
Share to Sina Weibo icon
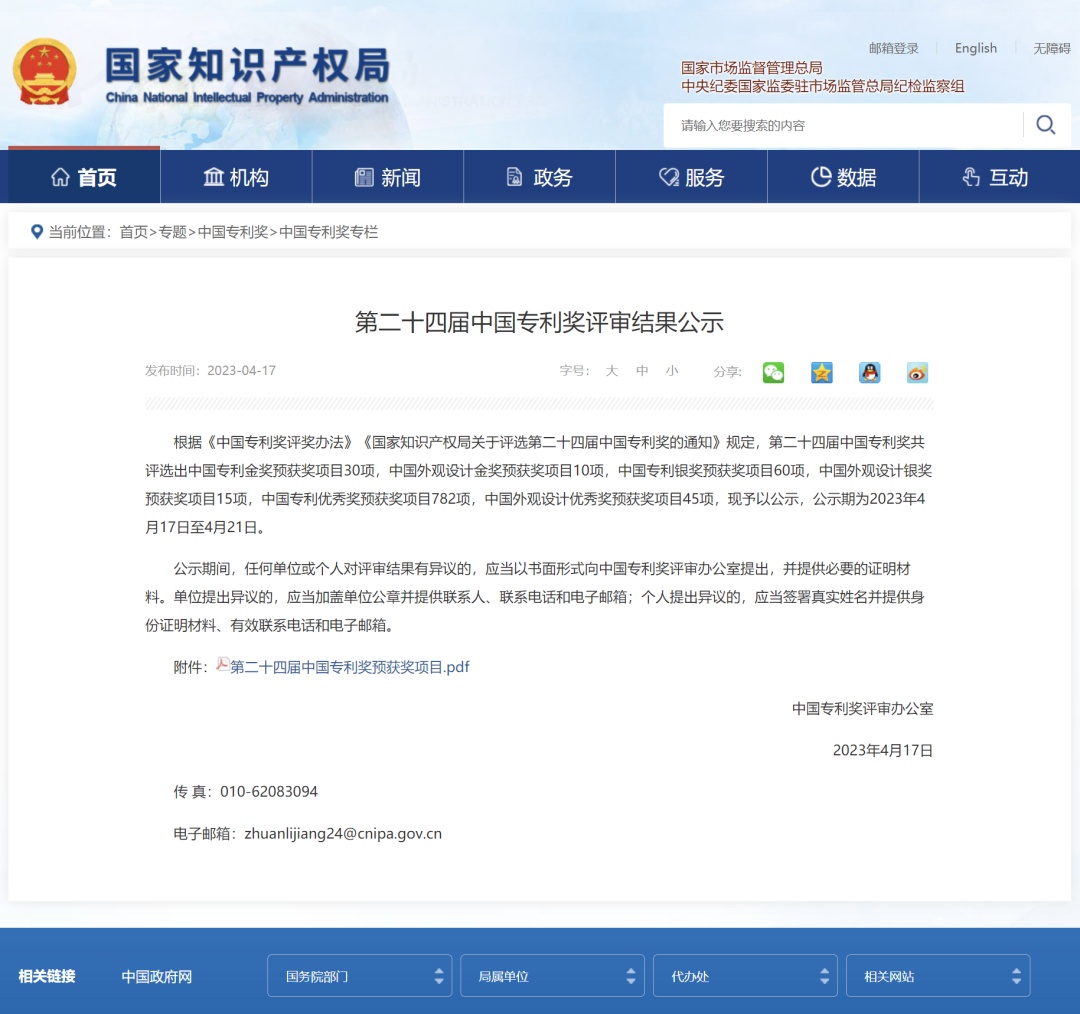917,372
